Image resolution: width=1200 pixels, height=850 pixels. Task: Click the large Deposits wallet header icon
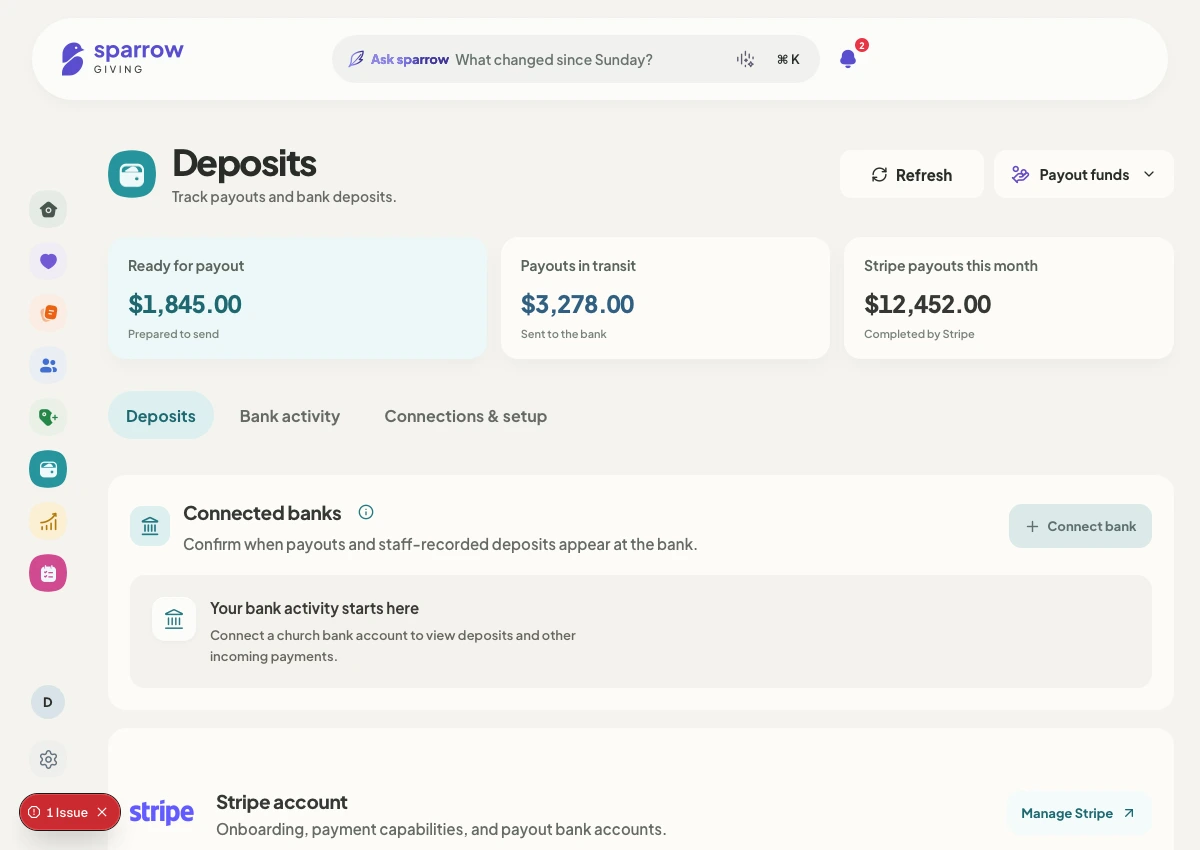(132, 174)
